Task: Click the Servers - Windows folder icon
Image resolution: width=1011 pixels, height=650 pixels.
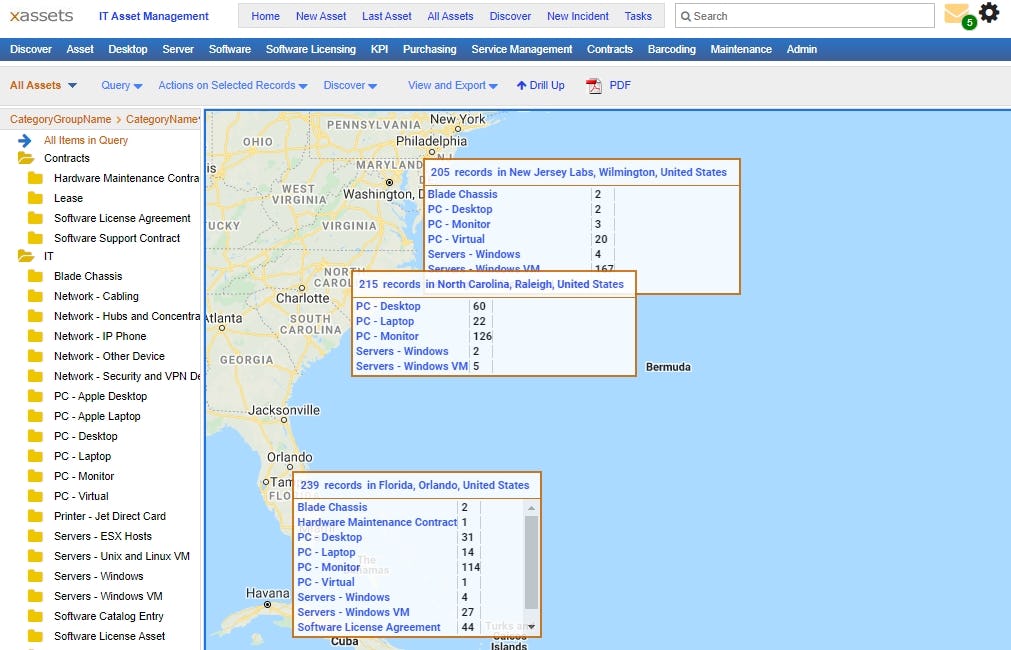Action: [x=38, y=576]
